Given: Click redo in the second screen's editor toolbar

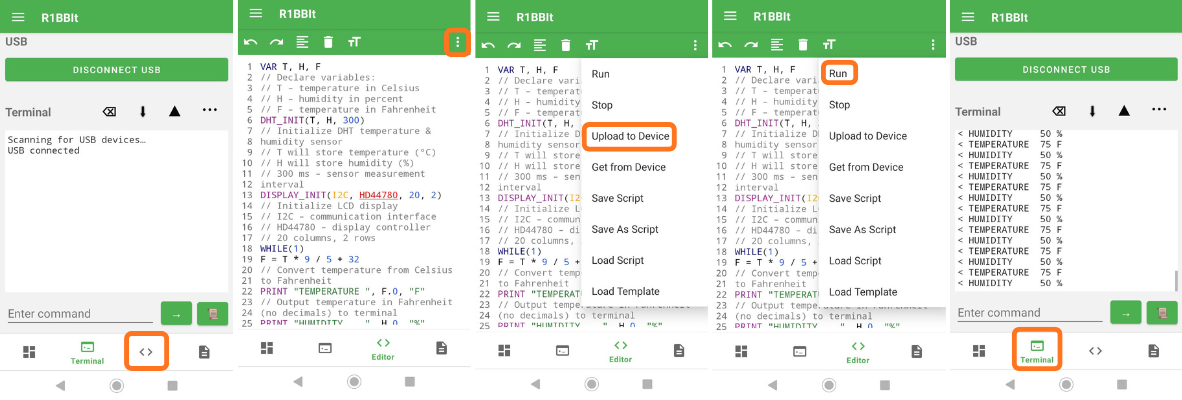Looking at the screenshot, I should [276, 42].
